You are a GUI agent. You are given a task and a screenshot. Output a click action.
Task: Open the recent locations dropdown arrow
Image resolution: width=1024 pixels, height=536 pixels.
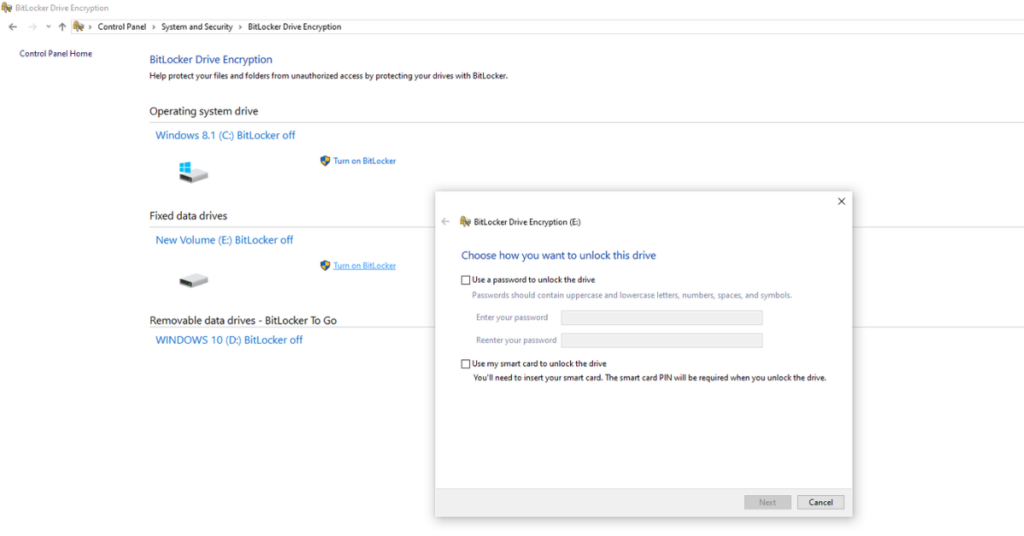48,27
